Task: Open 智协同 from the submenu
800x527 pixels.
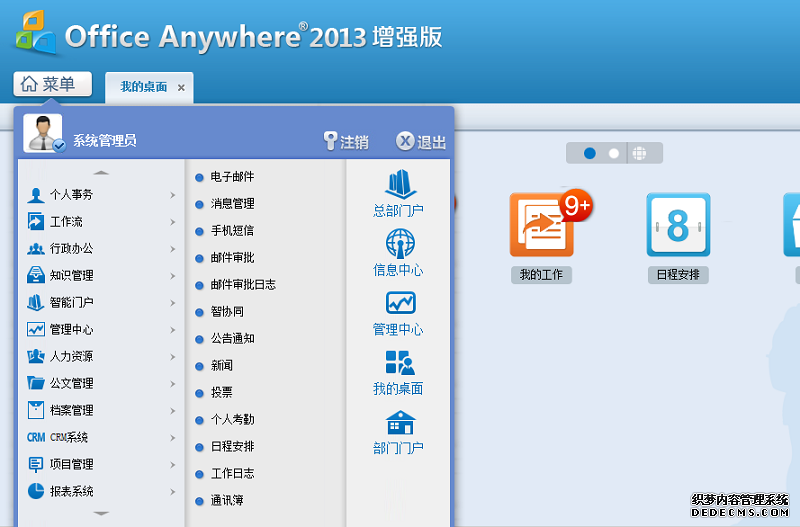Action: [227, 312]
